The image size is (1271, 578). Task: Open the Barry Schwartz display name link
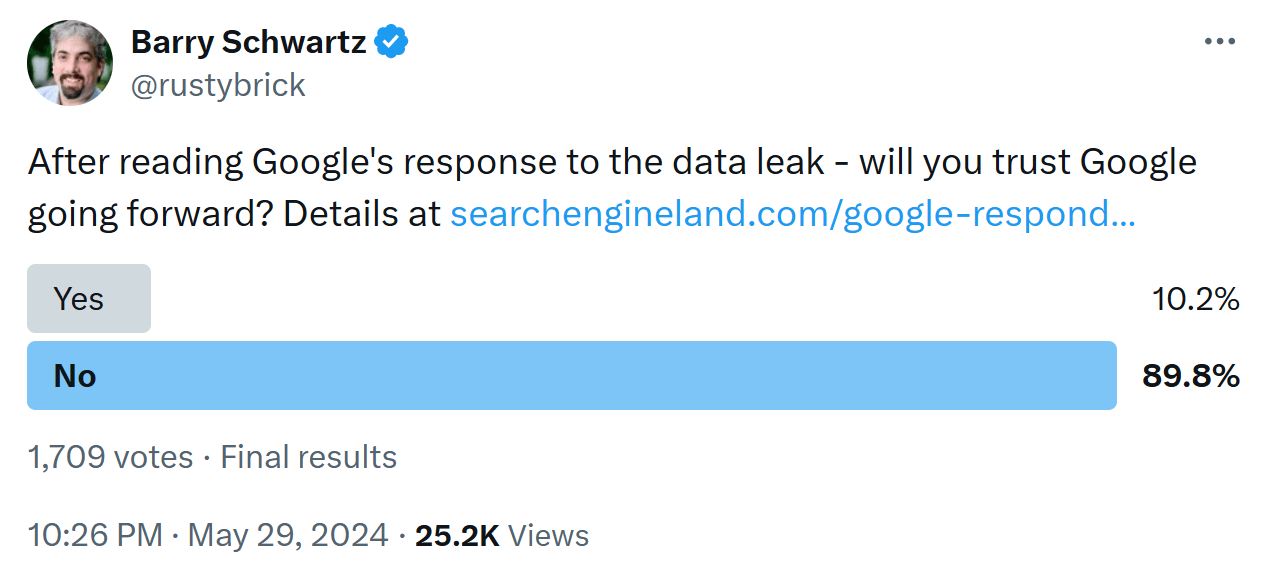pyautogui.click(x=248, y=42)
